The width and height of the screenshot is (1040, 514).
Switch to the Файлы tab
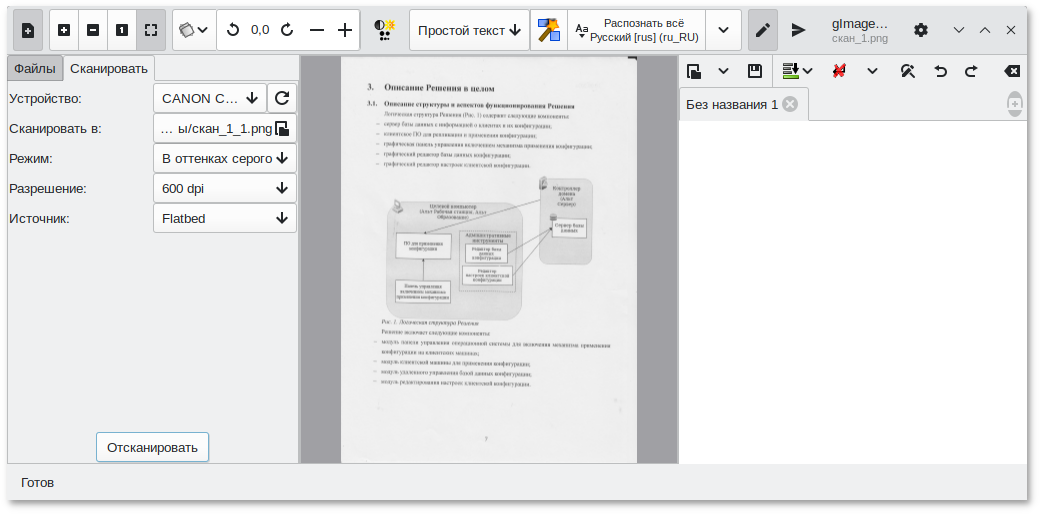(35, 69)
